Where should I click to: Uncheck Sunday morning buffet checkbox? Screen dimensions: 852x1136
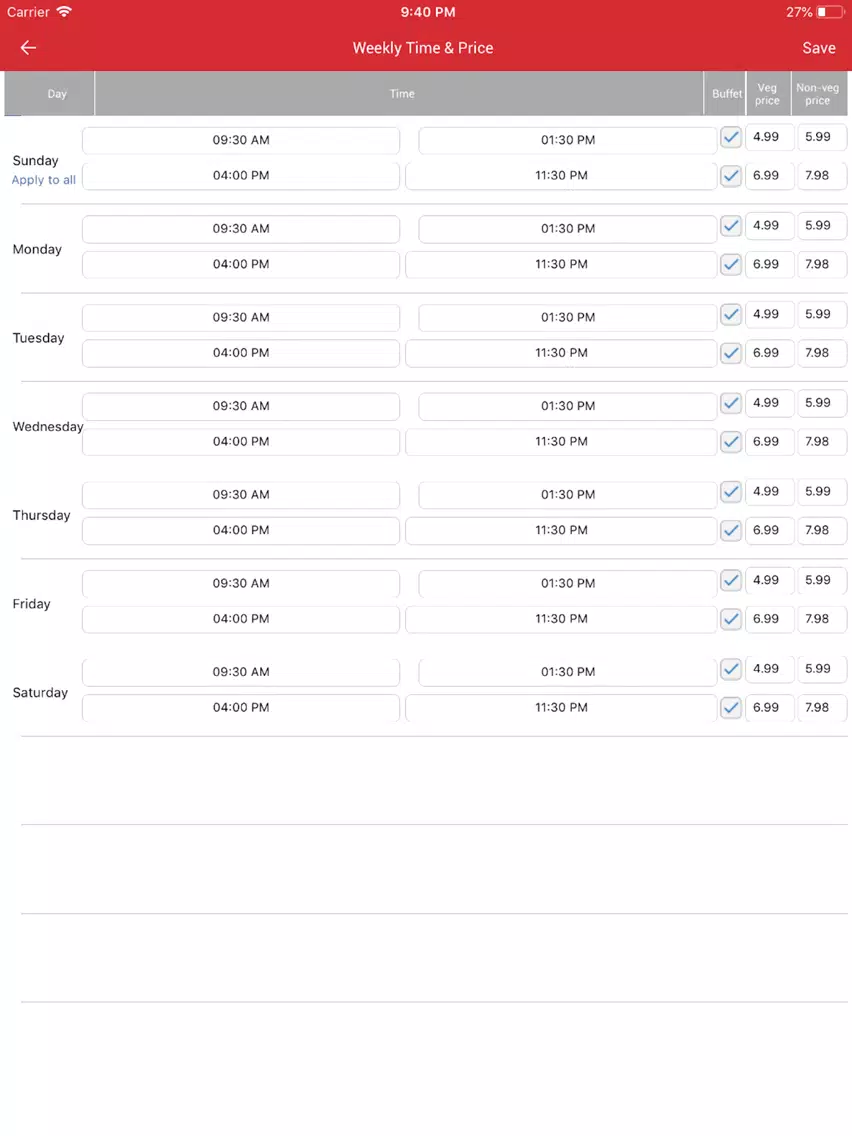pyautogui.click(x=731, y=137)
